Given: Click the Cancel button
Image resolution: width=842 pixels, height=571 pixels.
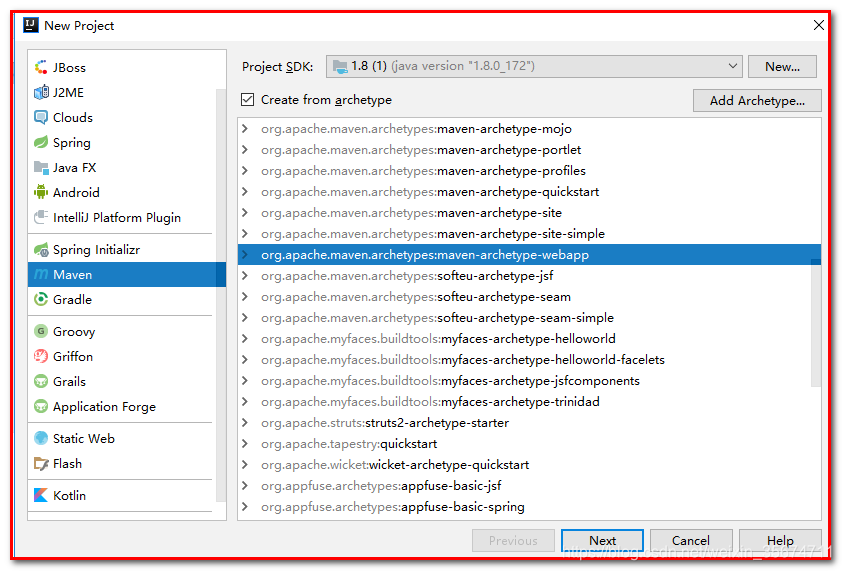Looking at the screenshot, I should point(691,540).
